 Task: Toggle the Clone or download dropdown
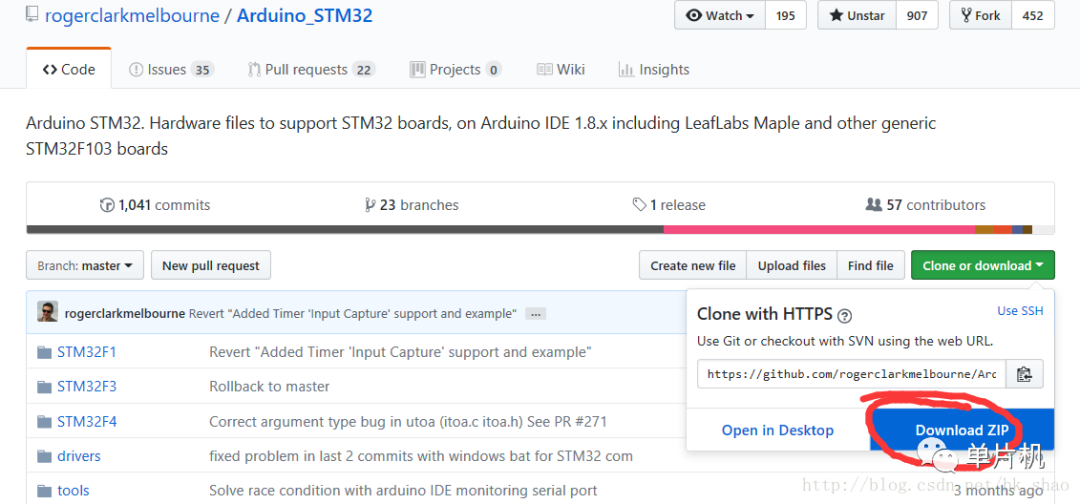coord(982,265)
